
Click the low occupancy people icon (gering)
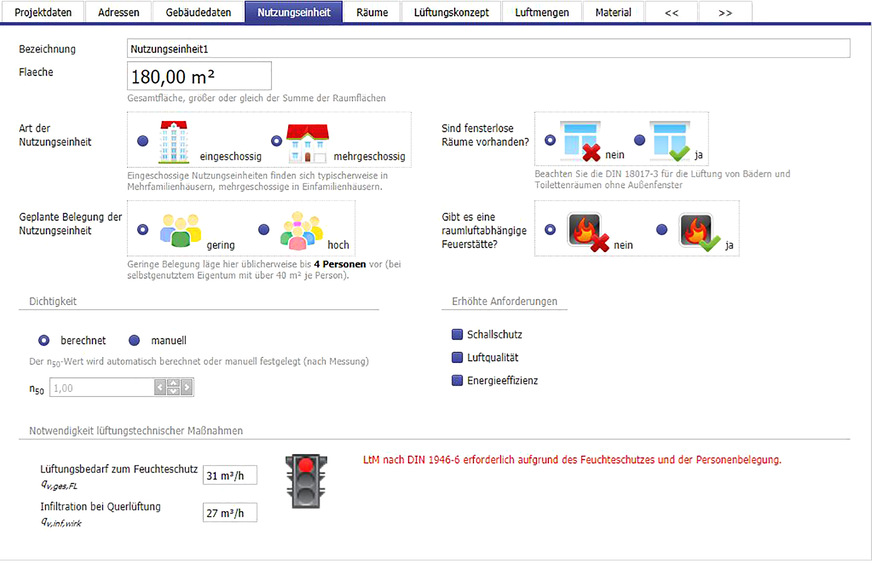(181, 229)
